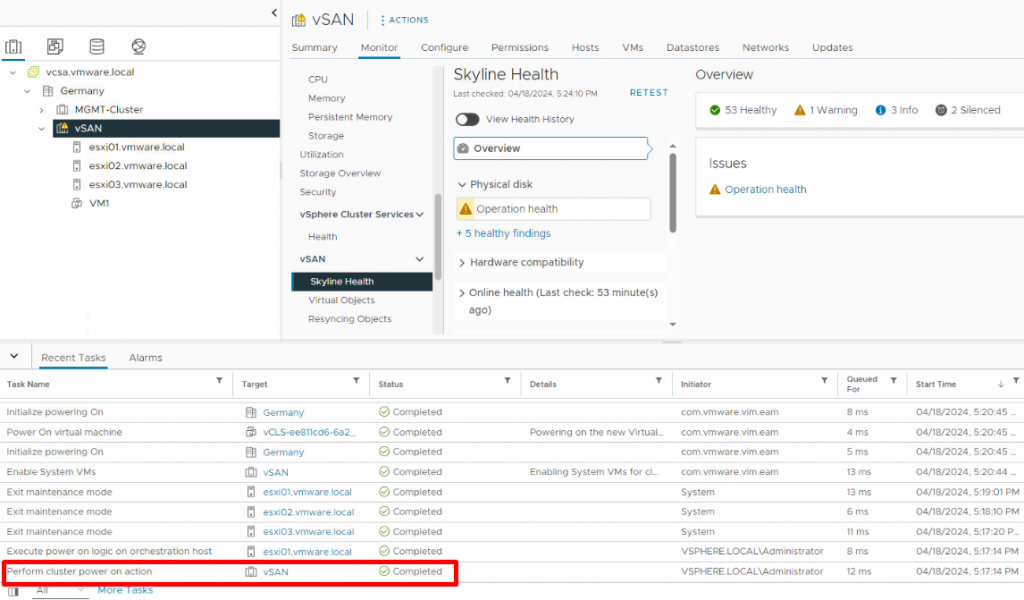The image size is (1024, 600).
Task: Open the Alarms tab
Action: click(146, 358)
